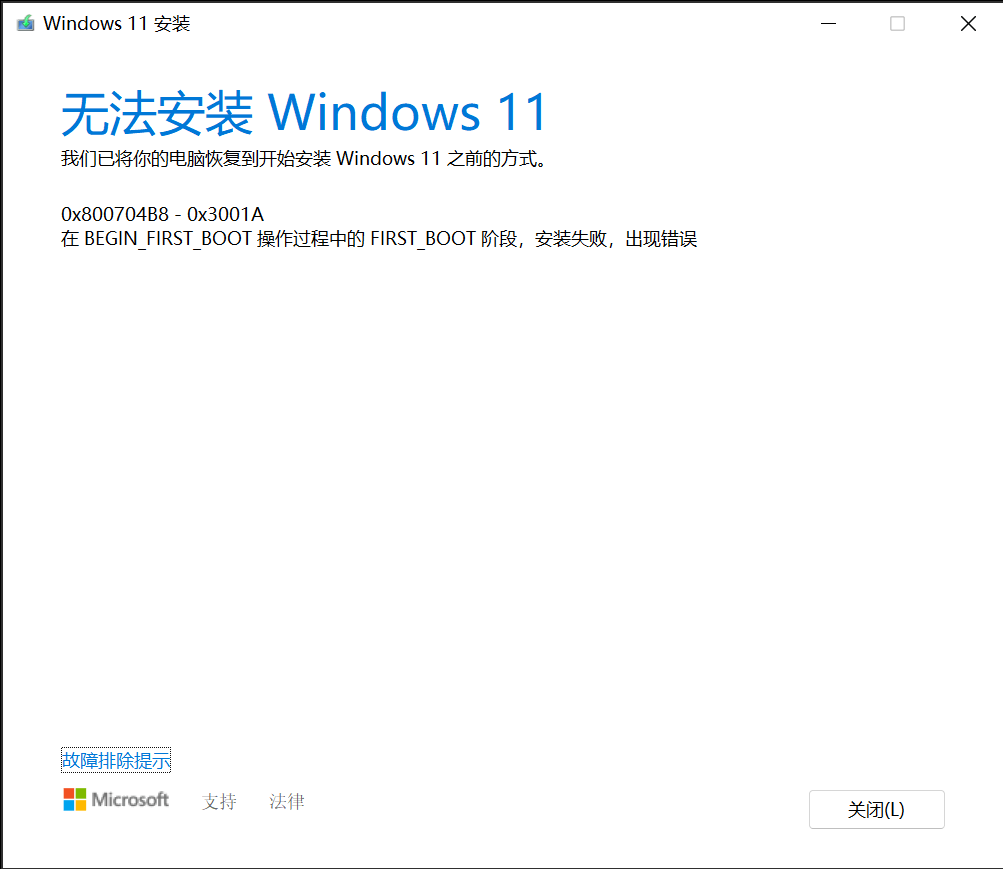This screenshot has width=1003, height=869.
Task: Click the 无法安装 Windows 11 heading
Action: tap(304, 113)
